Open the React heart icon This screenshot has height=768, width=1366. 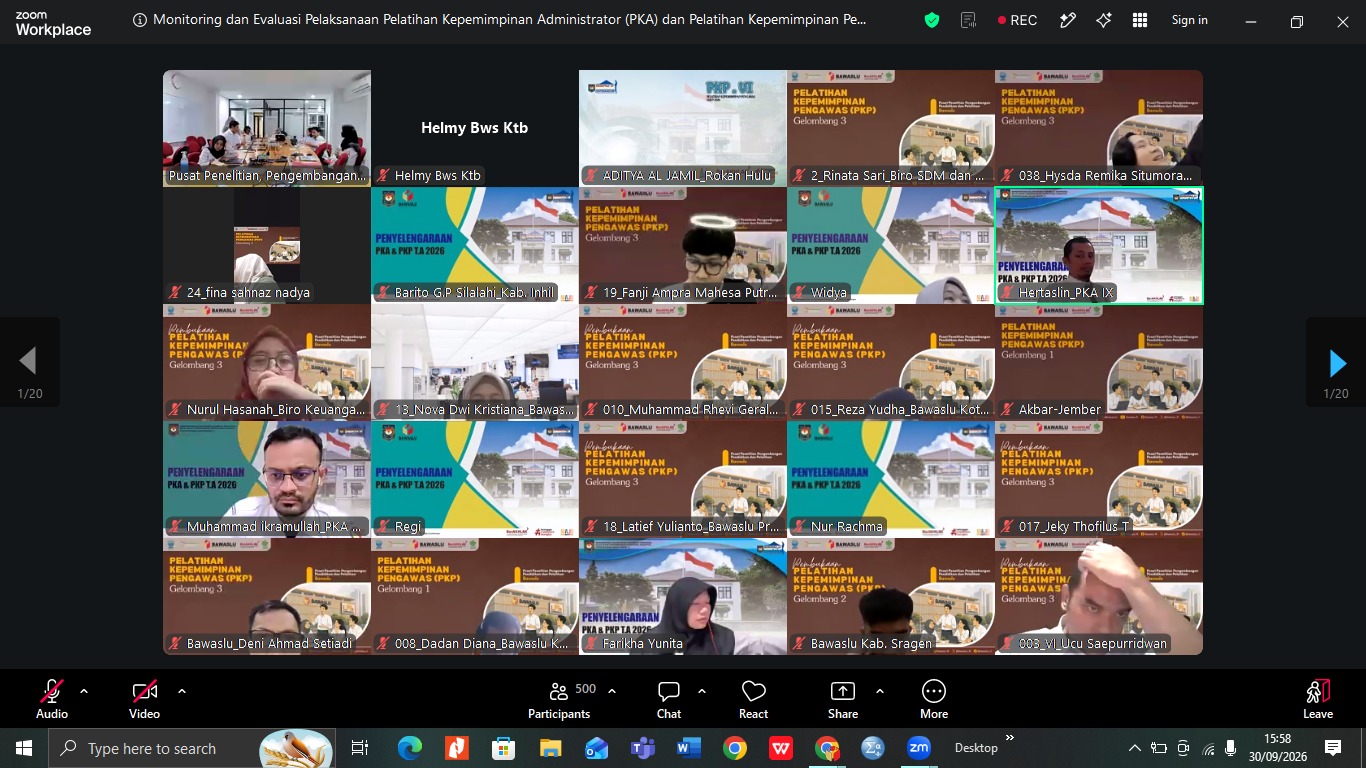tap(753, 699)
